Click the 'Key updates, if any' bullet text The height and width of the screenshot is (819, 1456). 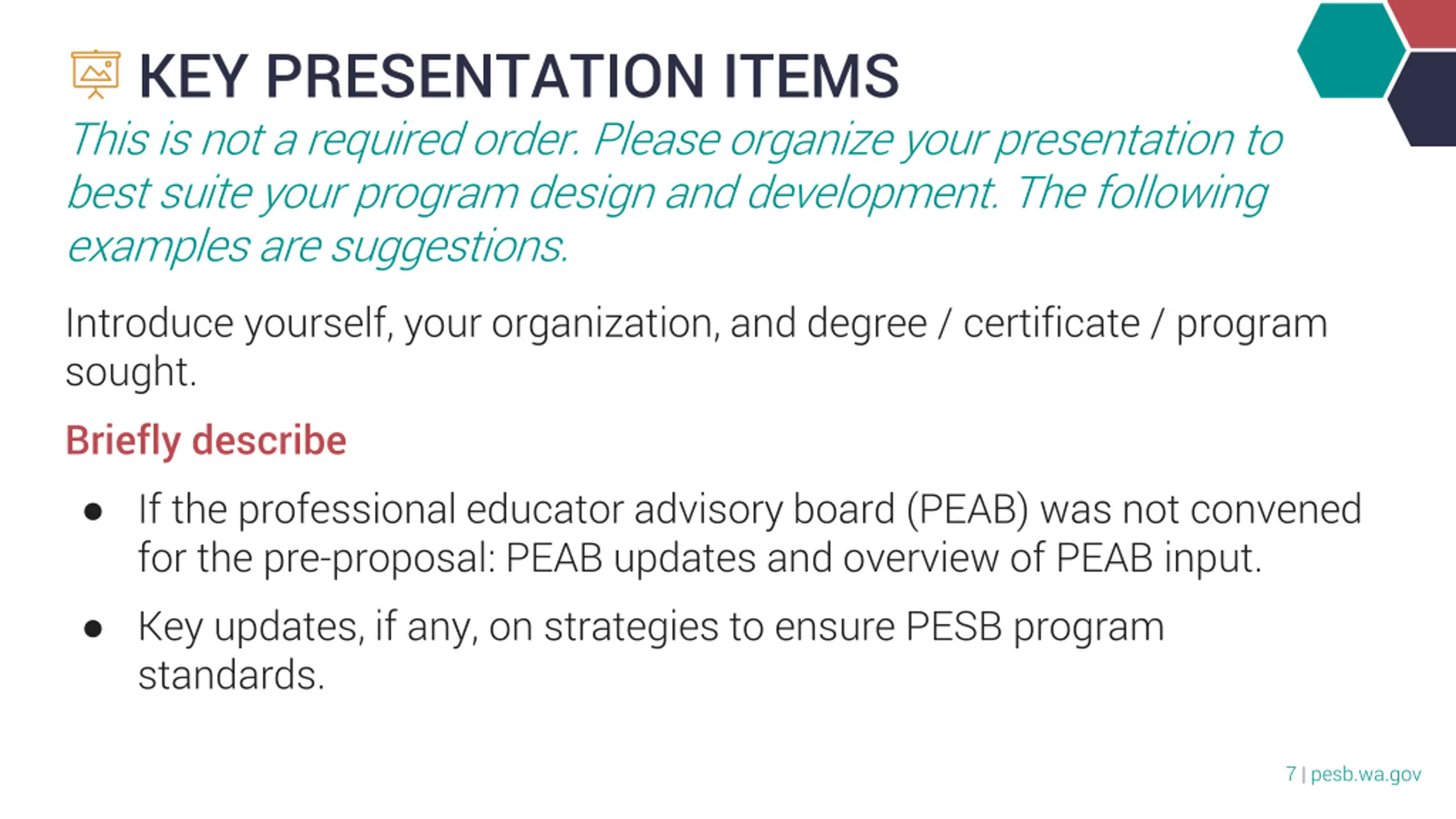coord(651,651)
